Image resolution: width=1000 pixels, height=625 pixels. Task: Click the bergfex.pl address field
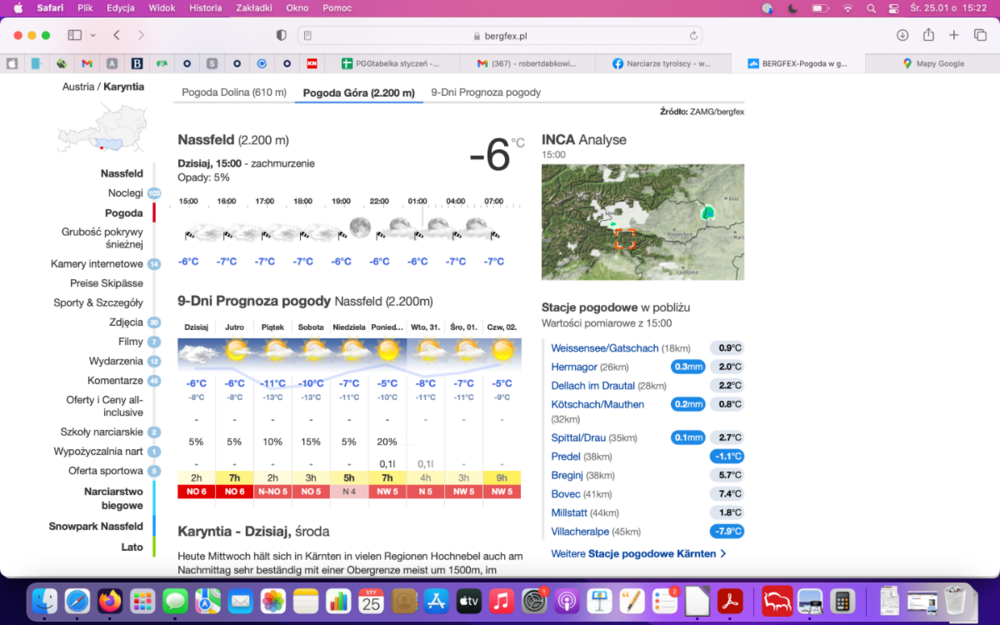(500, 35)
